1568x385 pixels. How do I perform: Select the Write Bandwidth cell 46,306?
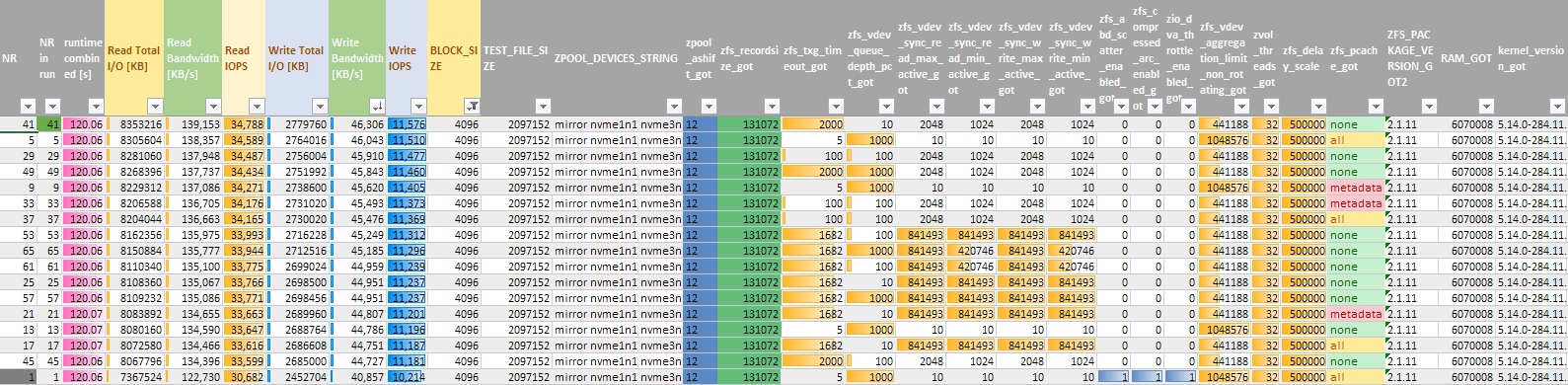coord(357,124)
